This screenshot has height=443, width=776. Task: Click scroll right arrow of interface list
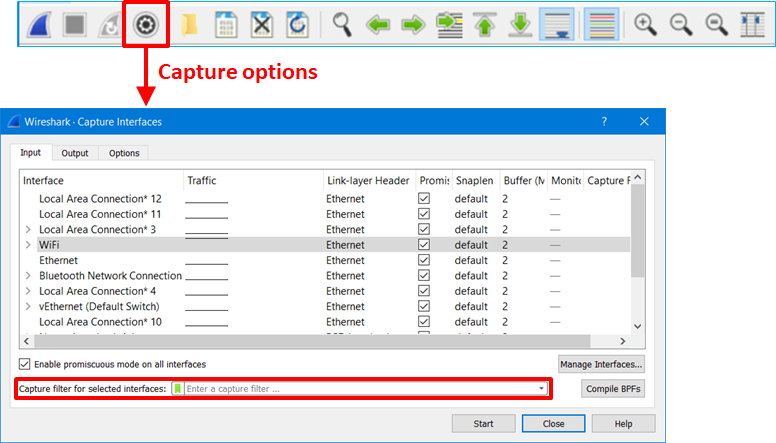[623, 341]
